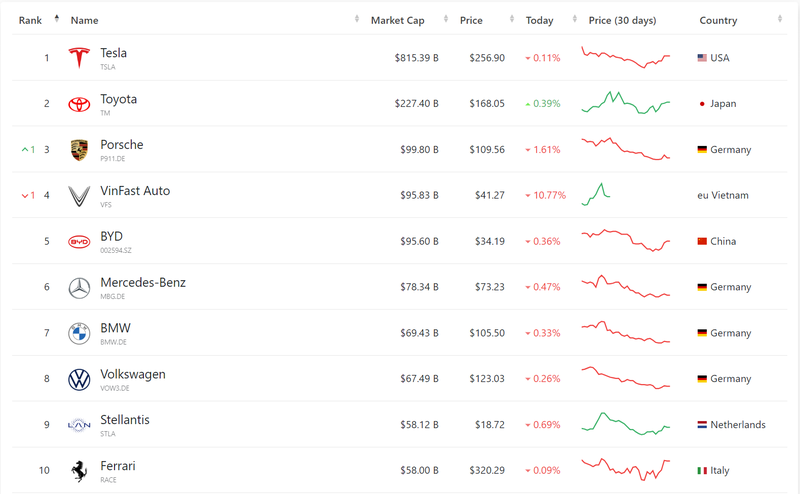Image resolution: width=800 pixels, height=494 pixels.
Task: Click the USA flag in Tesla row
Action: [x=702, y=58]
